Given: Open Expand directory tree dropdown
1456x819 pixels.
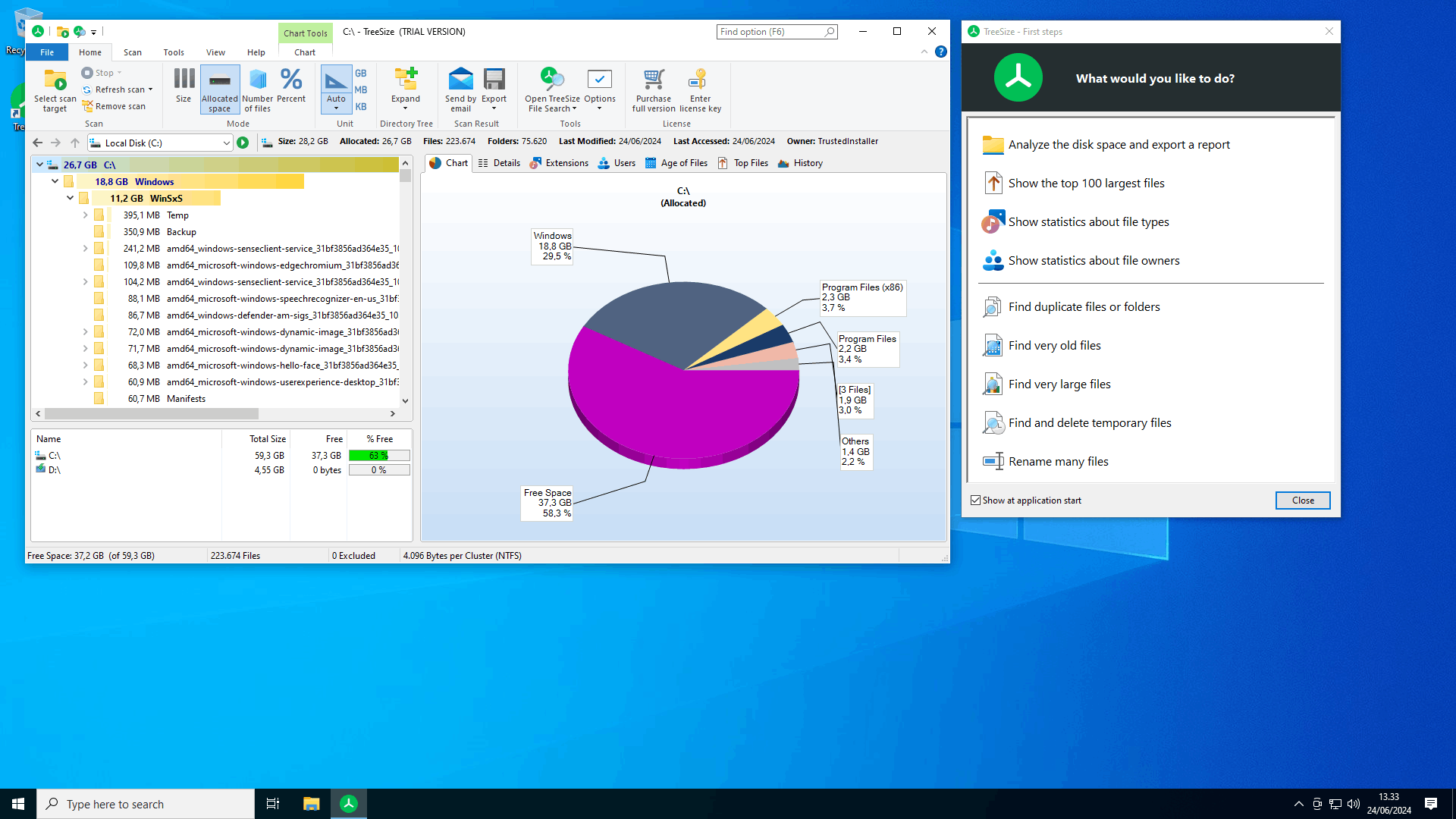Looking at the screenshot, I should pyautogui.click(x=406, y=89).
